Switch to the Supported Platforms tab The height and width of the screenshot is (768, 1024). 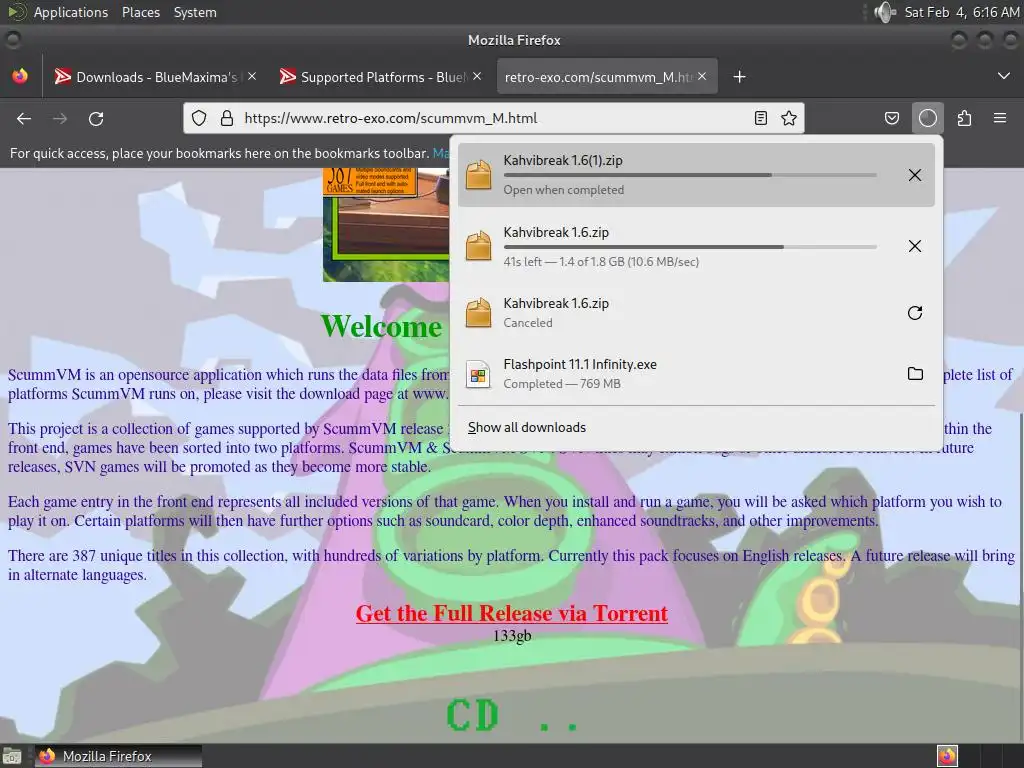coord(381,77)
